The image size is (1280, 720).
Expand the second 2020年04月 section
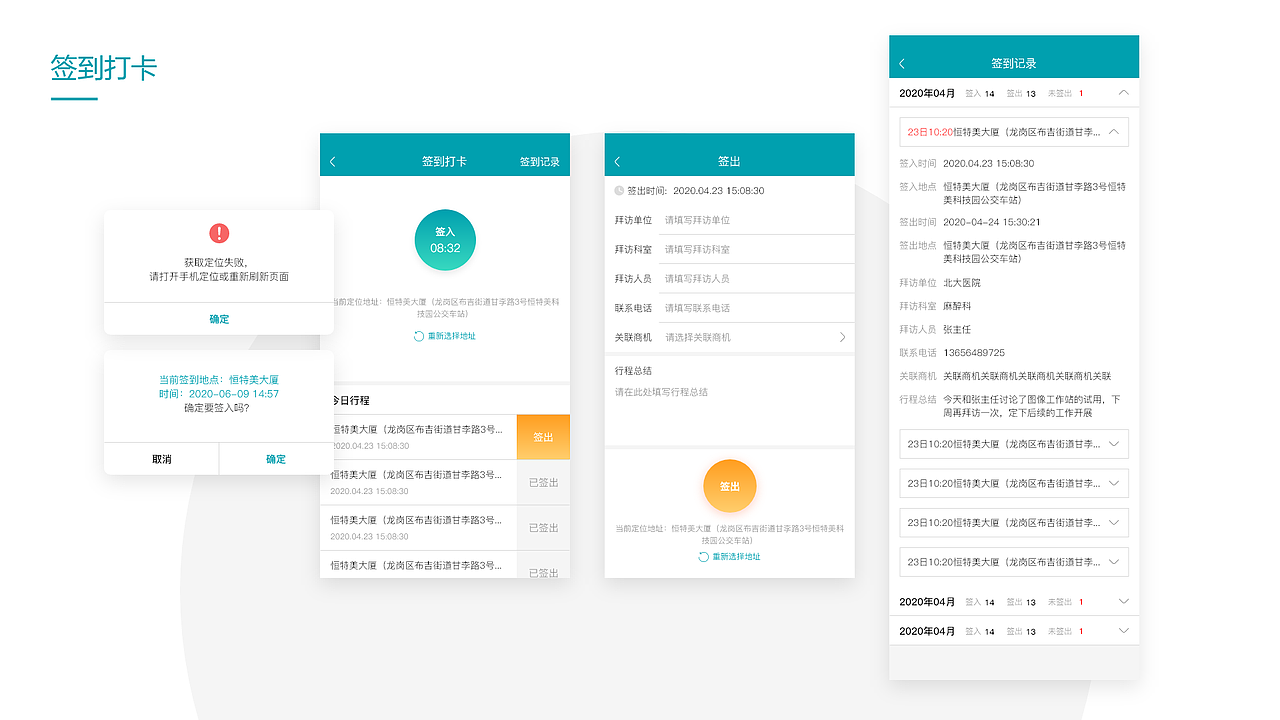click(x=1123, y=602)
